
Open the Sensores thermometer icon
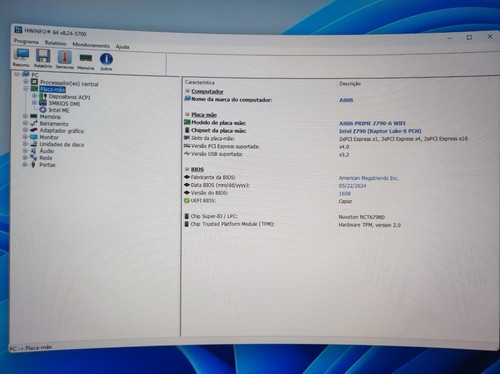click(x=65, y=60)
